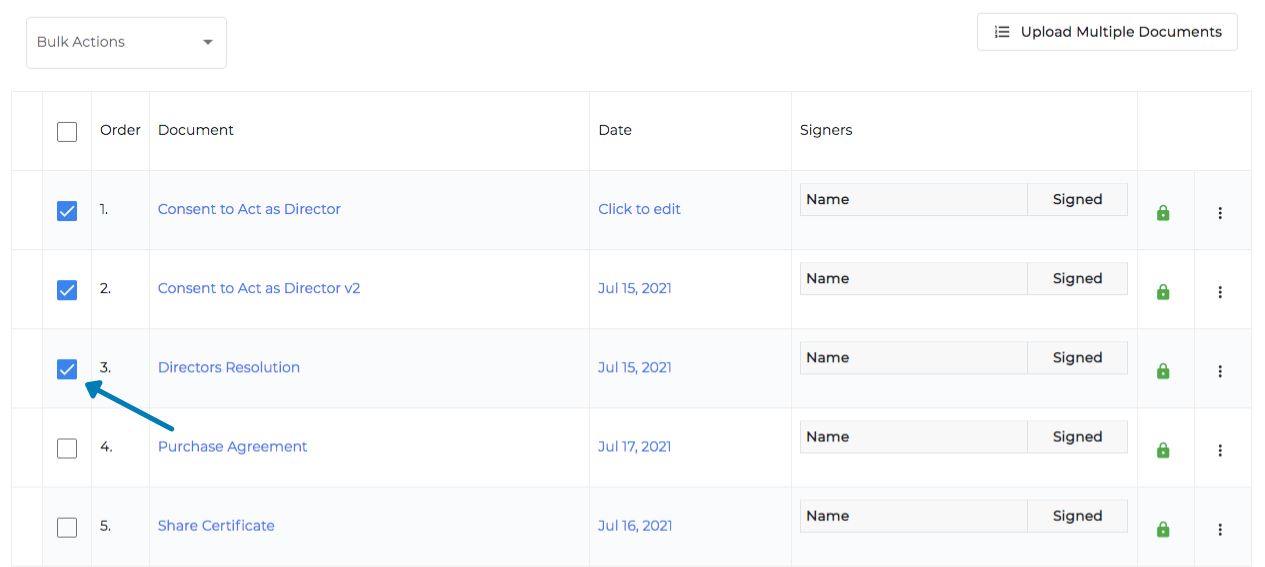Open more options for Purchase Agreement

[x=1220, y=450]
